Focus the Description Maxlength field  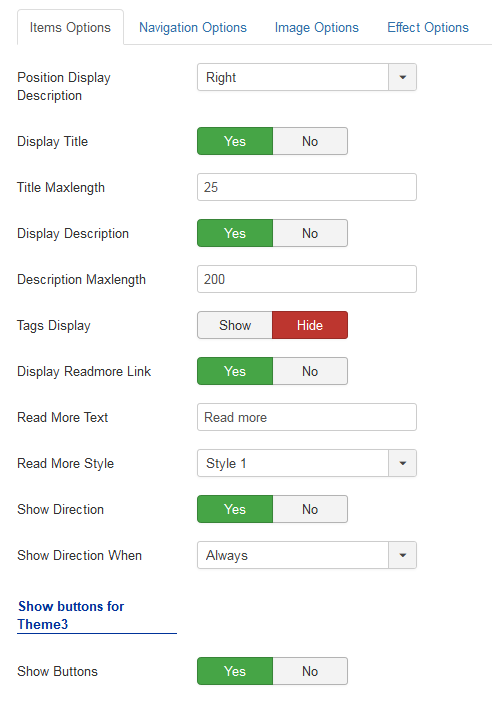tap(307, 279)
